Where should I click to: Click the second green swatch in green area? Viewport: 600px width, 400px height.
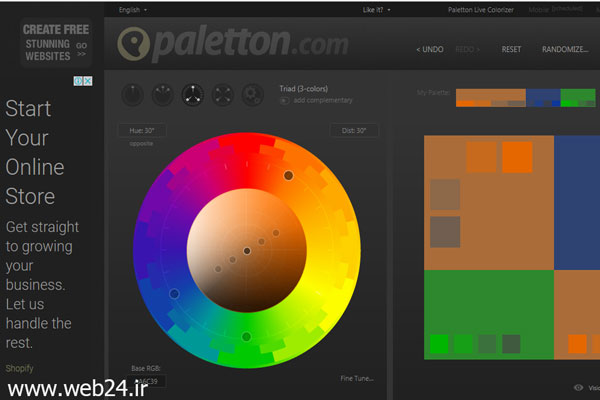coord(463,344)
